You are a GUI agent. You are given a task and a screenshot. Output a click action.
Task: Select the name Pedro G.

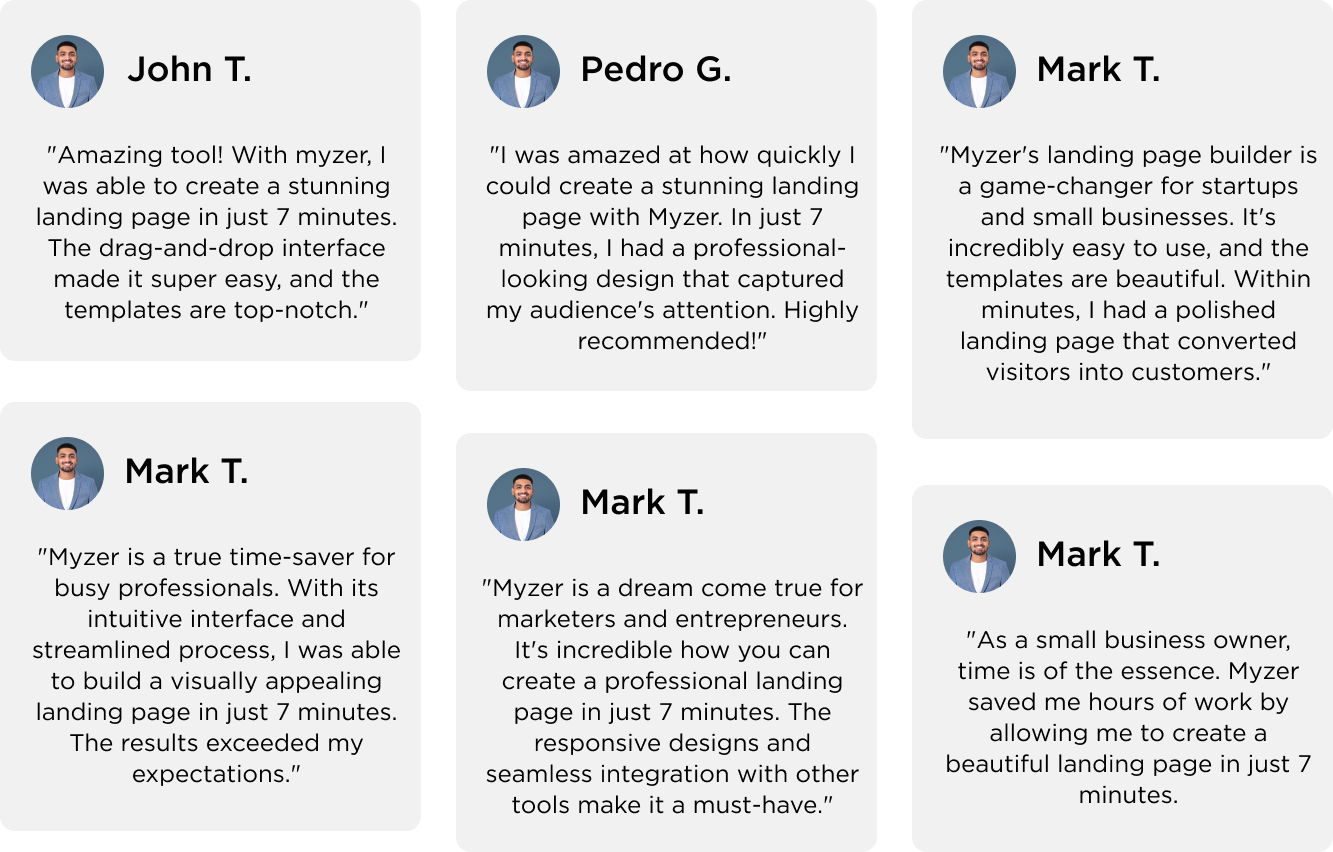[655, 70]
